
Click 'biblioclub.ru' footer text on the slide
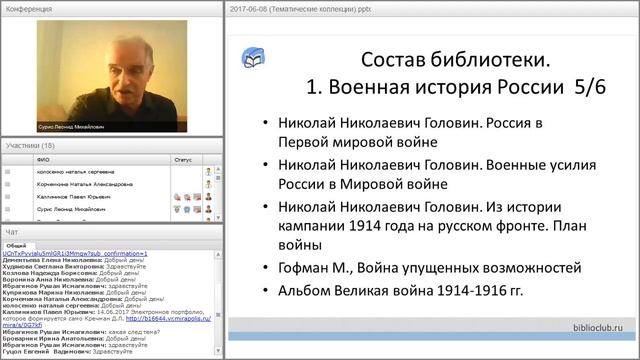[598, 327]
